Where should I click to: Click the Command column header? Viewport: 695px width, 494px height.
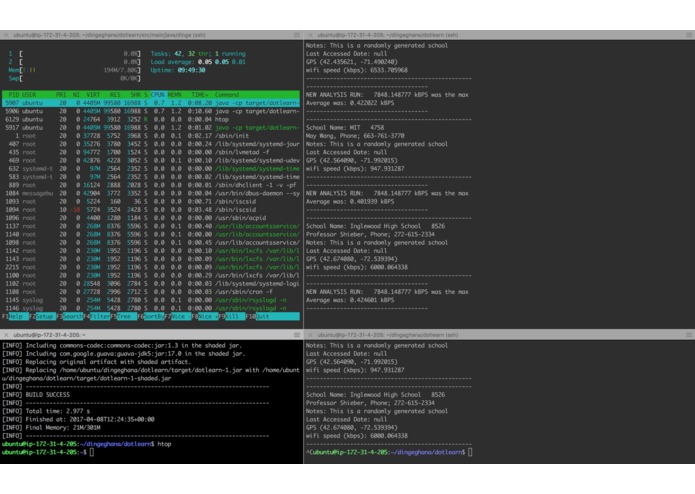pos(227,95)
